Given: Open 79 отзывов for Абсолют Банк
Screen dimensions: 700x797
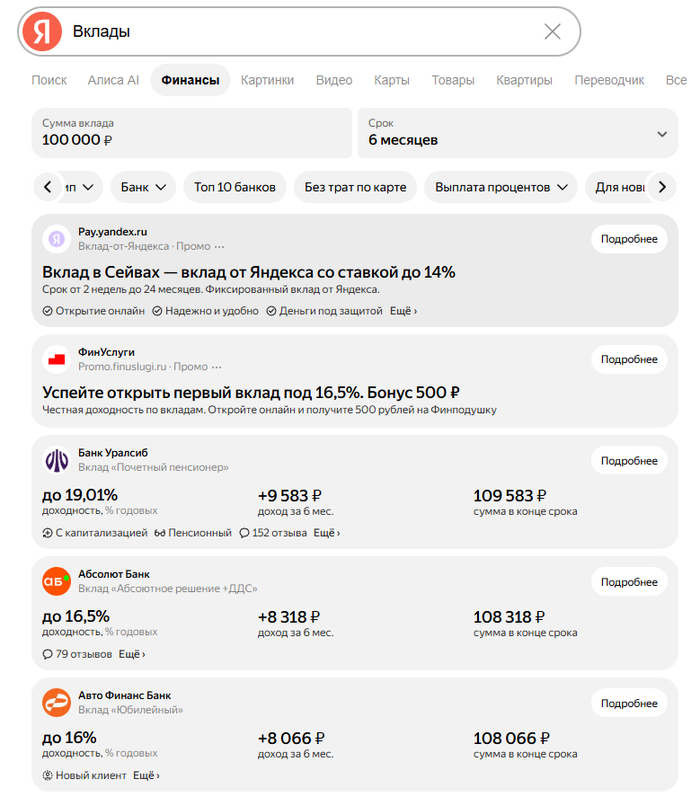Looking at the screenshot, I should pos(77,654).
